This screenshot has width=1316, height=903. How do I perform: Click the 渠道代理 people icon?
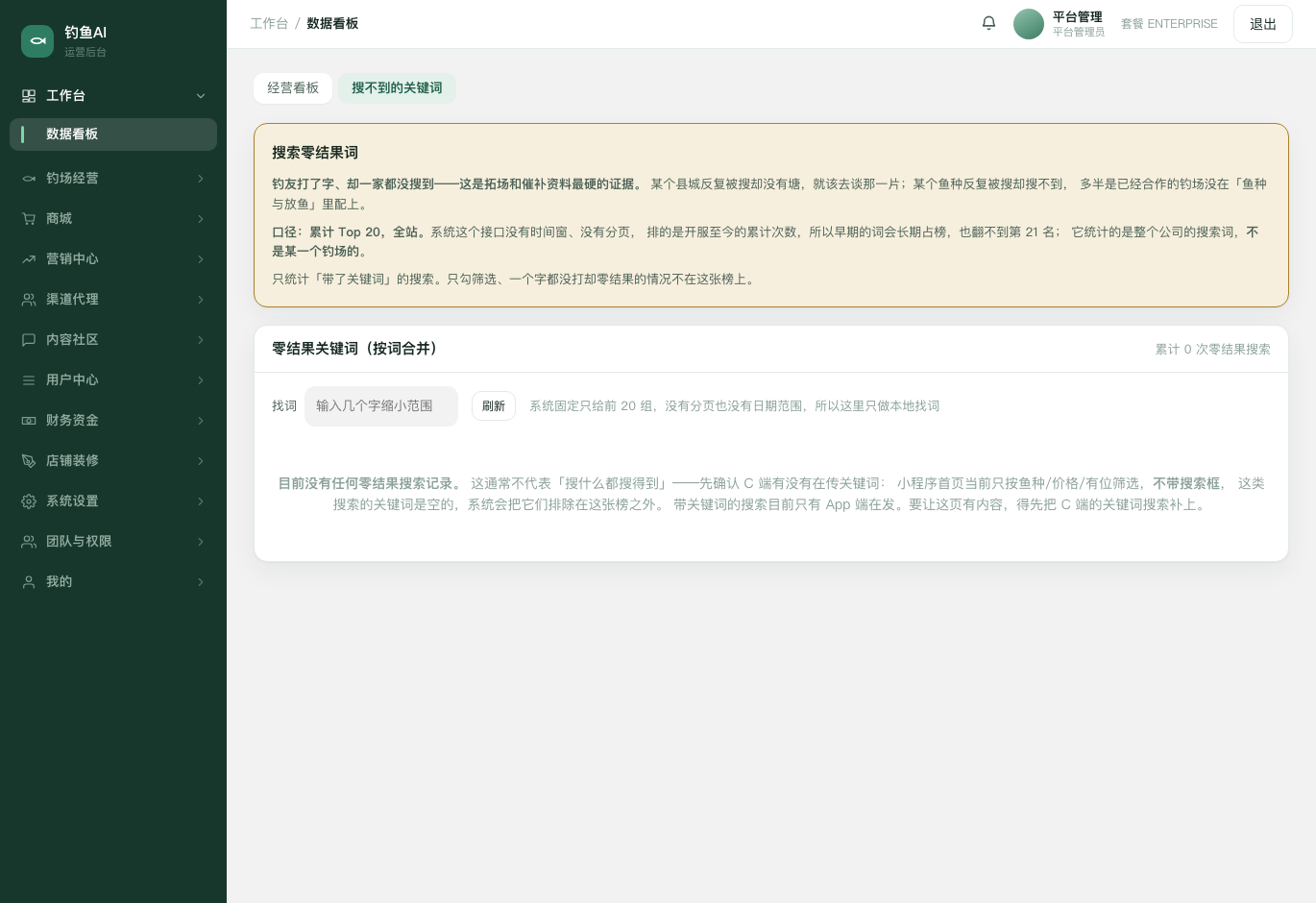(x=29, y=300)
